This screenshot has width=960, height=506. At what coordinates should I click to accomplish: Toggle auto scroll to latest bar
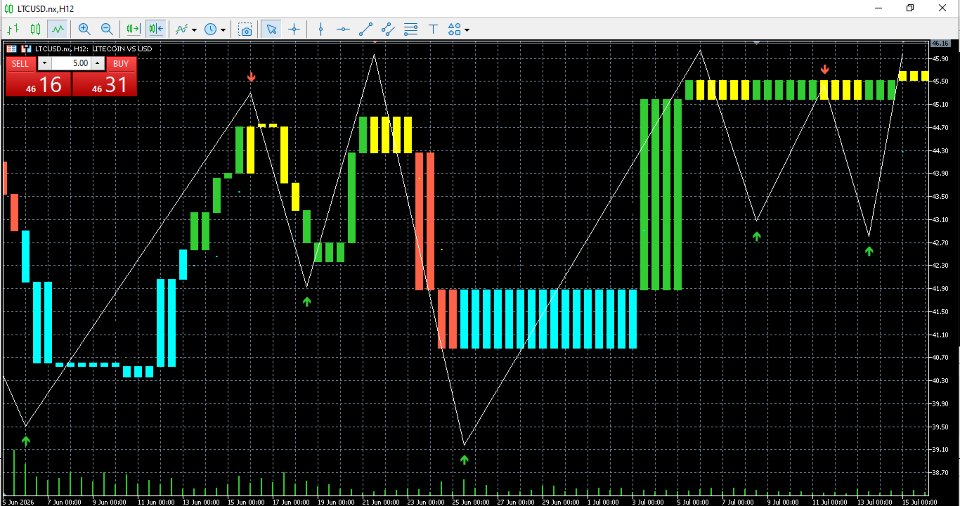pyautogui.click(x=133, y=29)
